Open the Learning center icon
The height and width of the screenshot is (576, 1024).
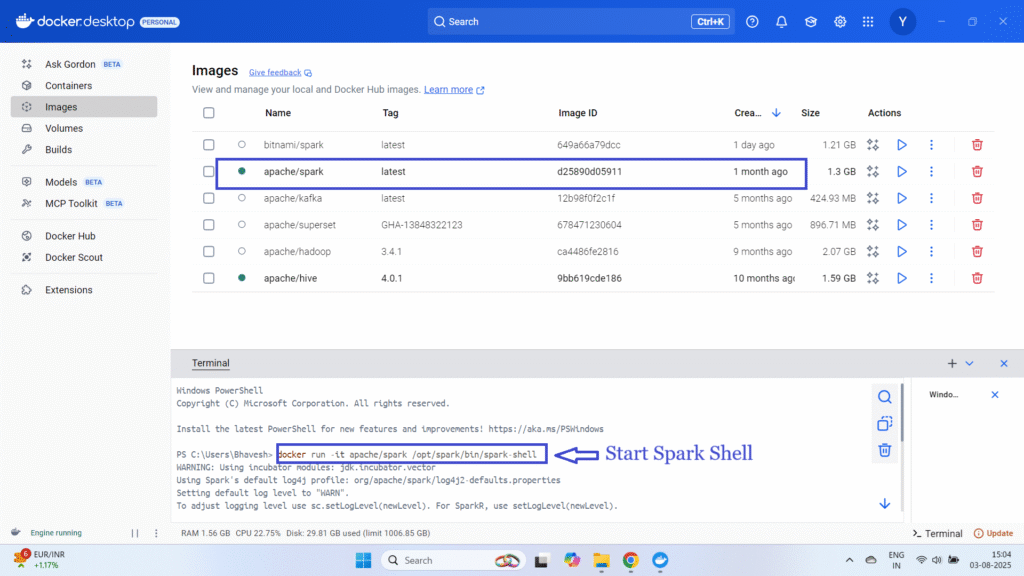point(810,22)
